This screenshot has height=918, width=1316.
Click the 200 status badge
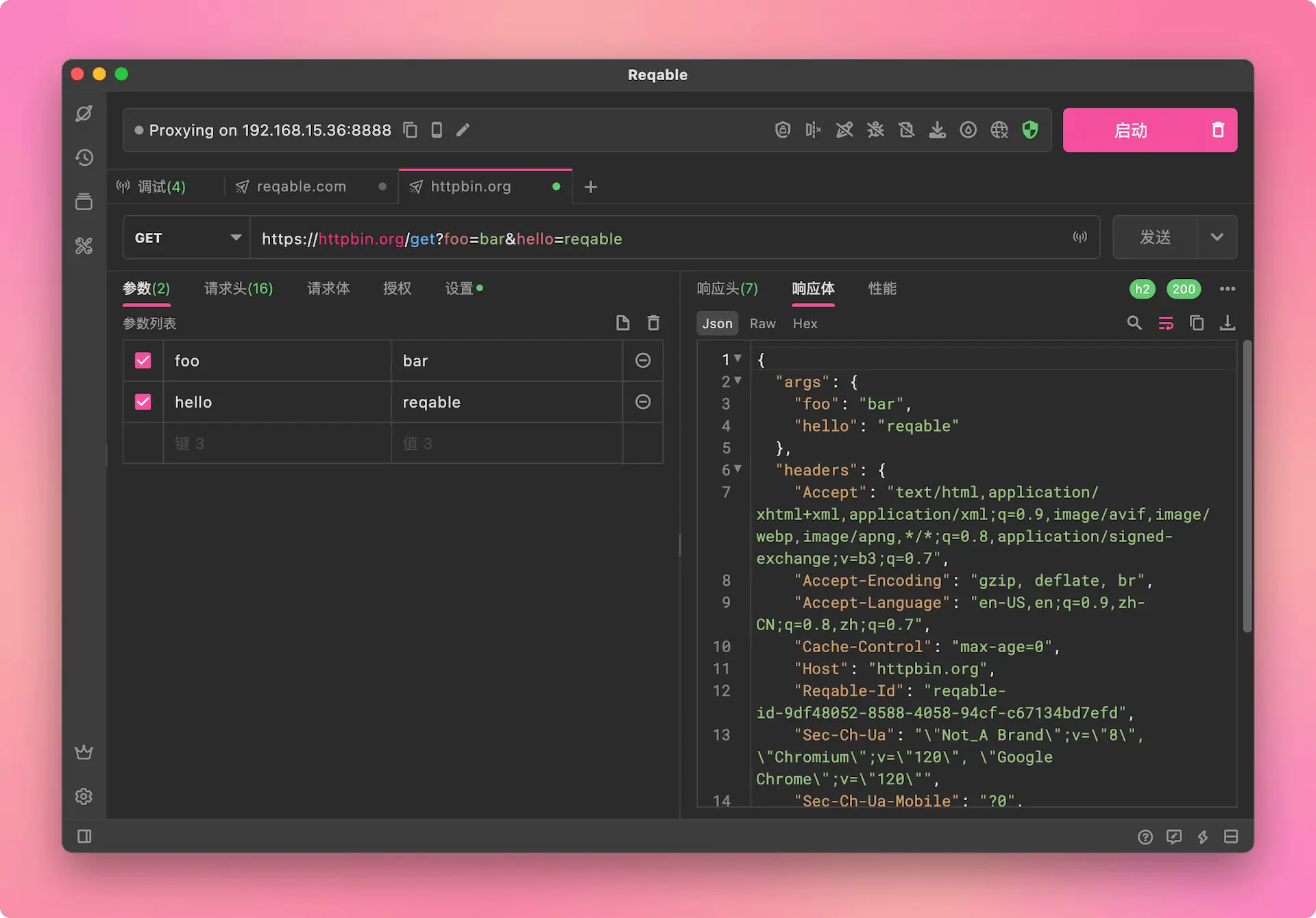coord(1184,288)
